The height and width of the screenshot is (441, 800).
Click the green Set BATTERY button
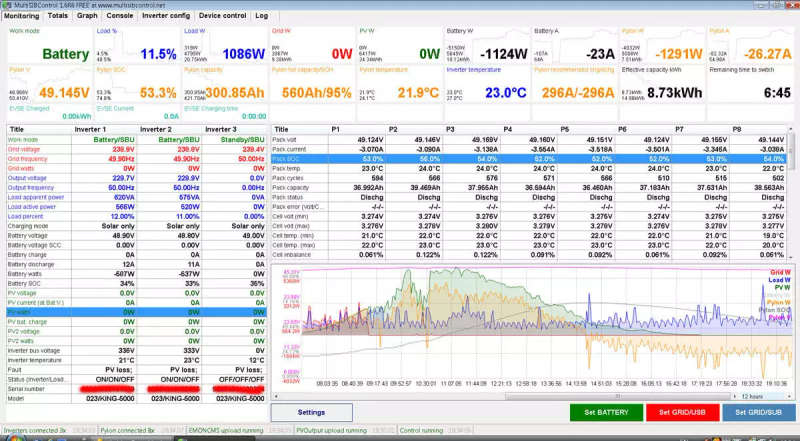tap(606, 412)
